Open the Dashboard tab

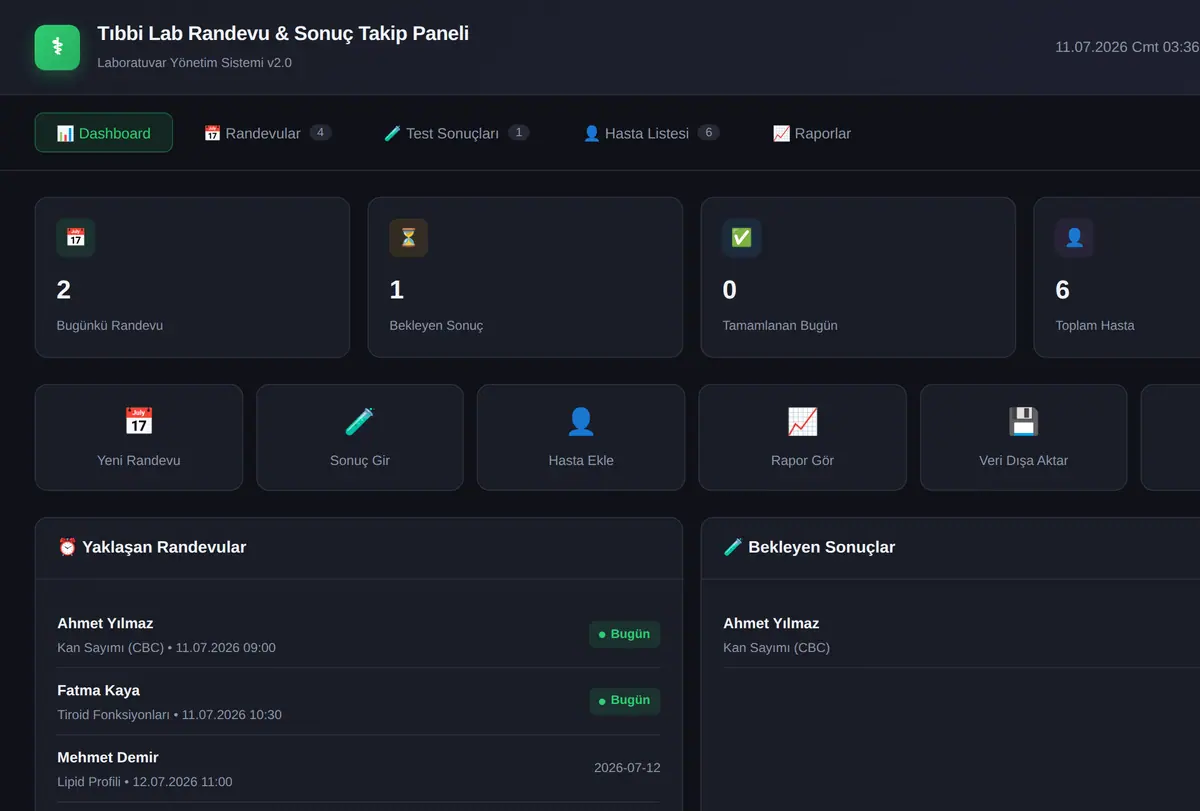click(x=104, y=133)
